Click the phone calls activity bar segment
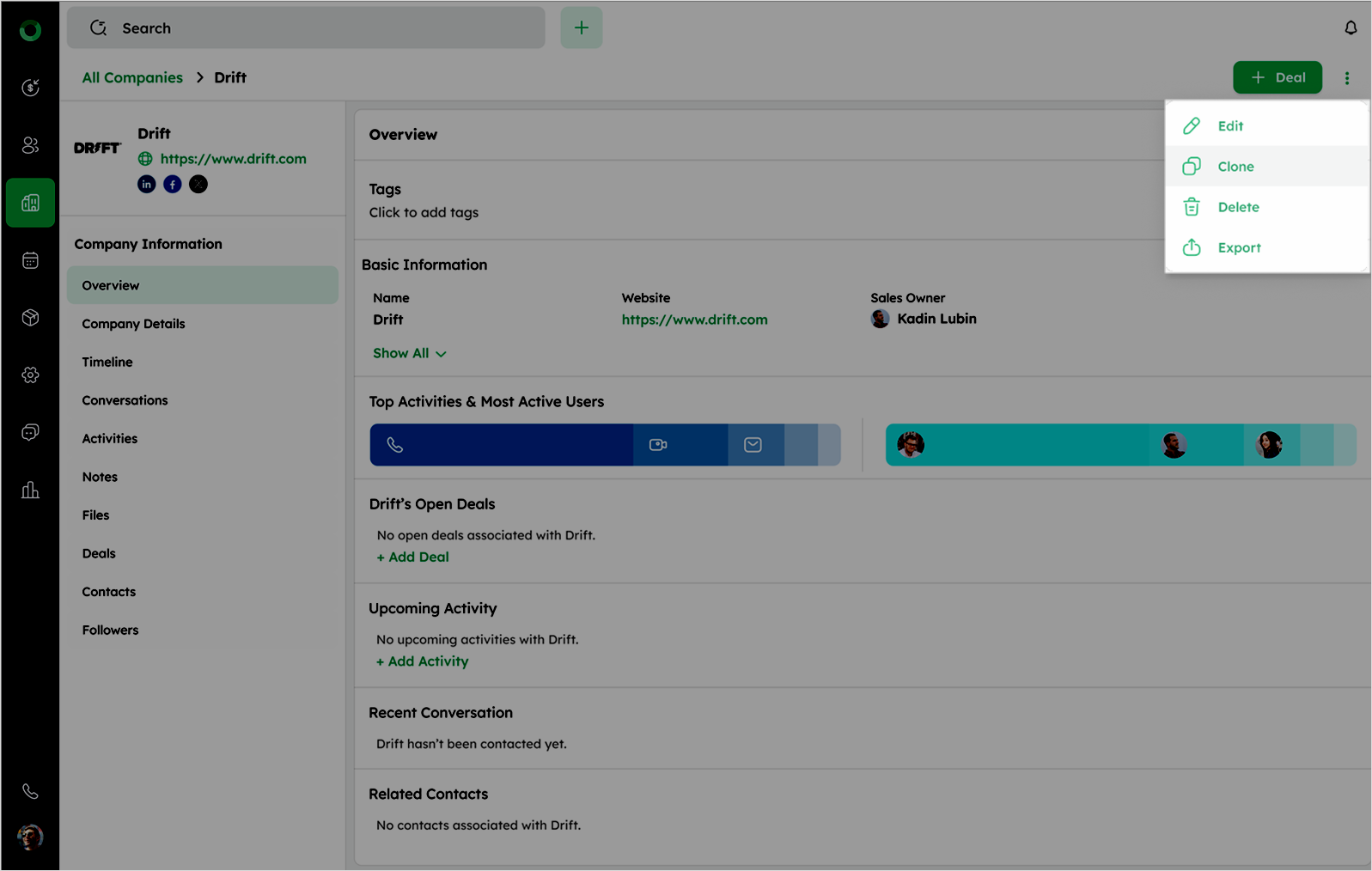The image size is (1372, 871). 501,445
